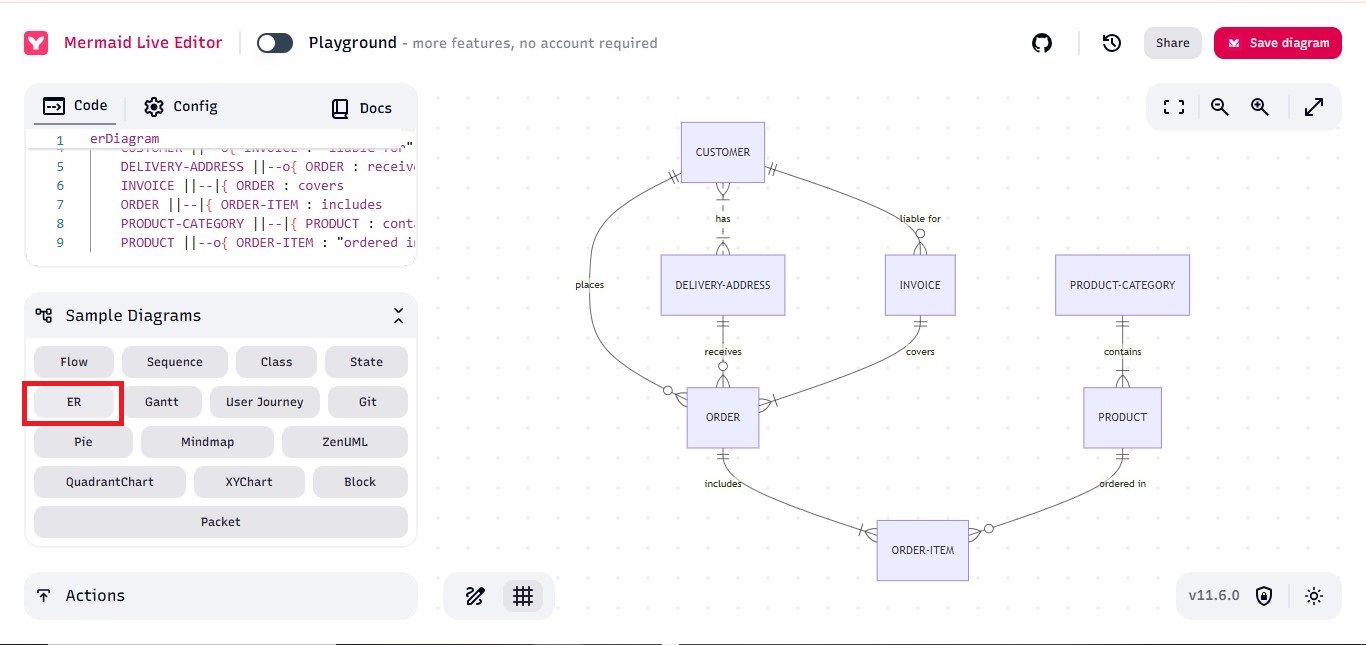Viewport: 1366px width, 645px height.
Task: Click the ORDER entity node
Action: [x=723, y=418]
